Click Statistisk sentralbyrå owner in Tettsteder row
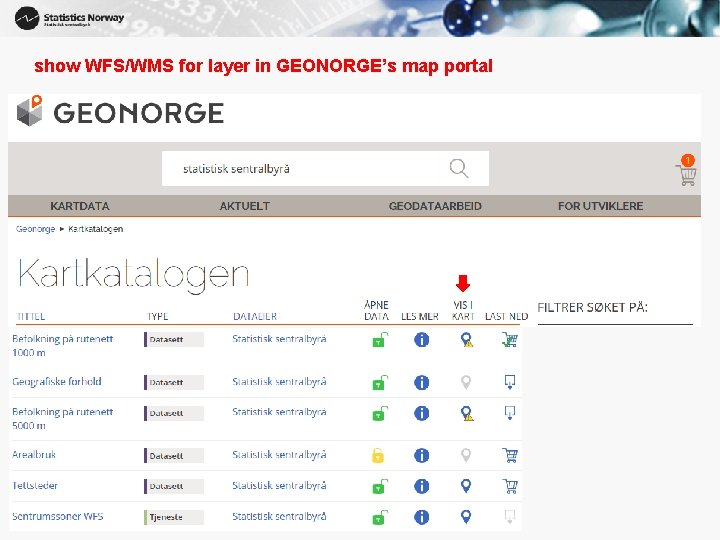This screenshot has width=720, height=540. click(279, 485)
